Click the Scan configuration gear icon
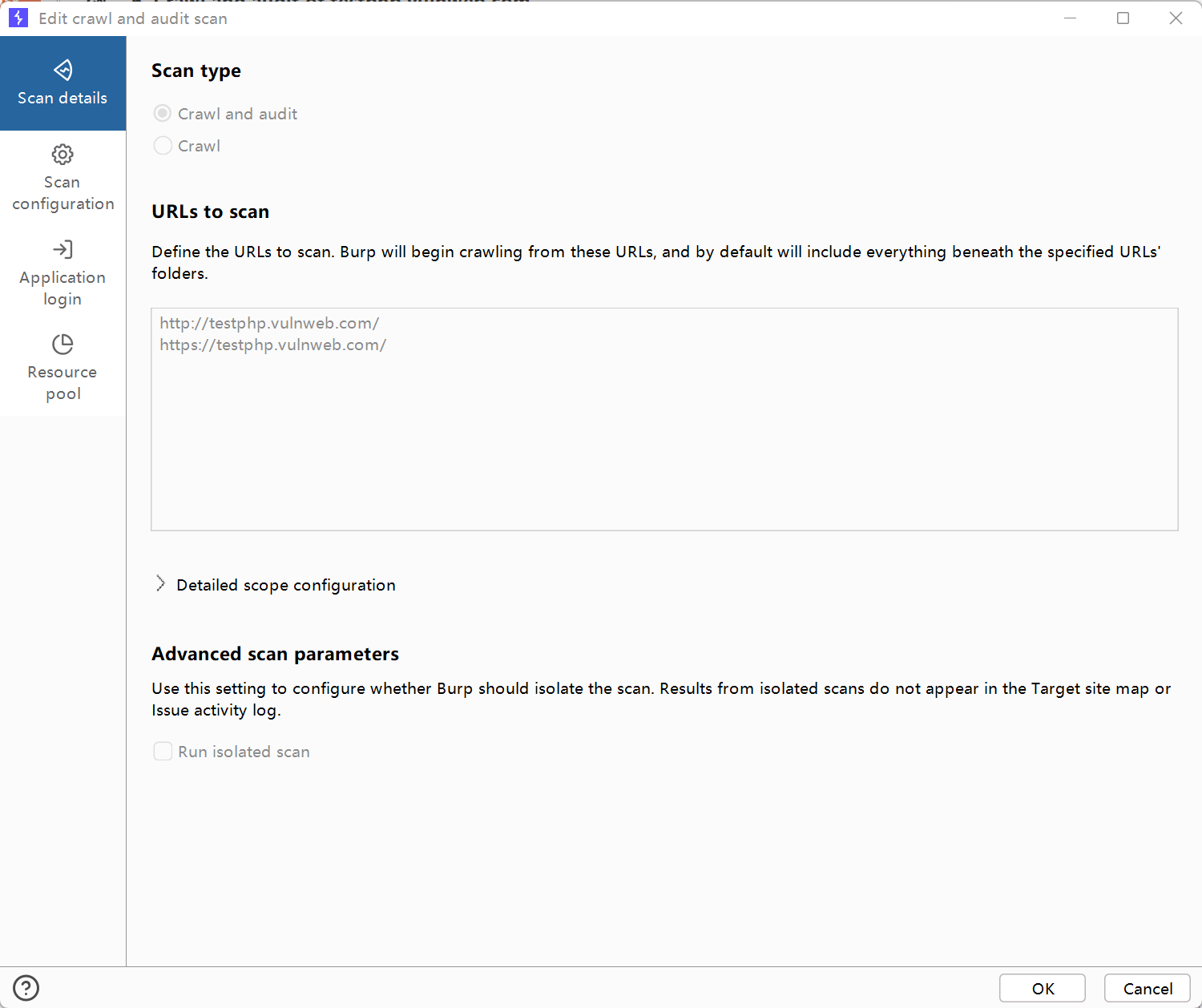The height and width of the screenshot is (1008, 1202). (63, 154)
